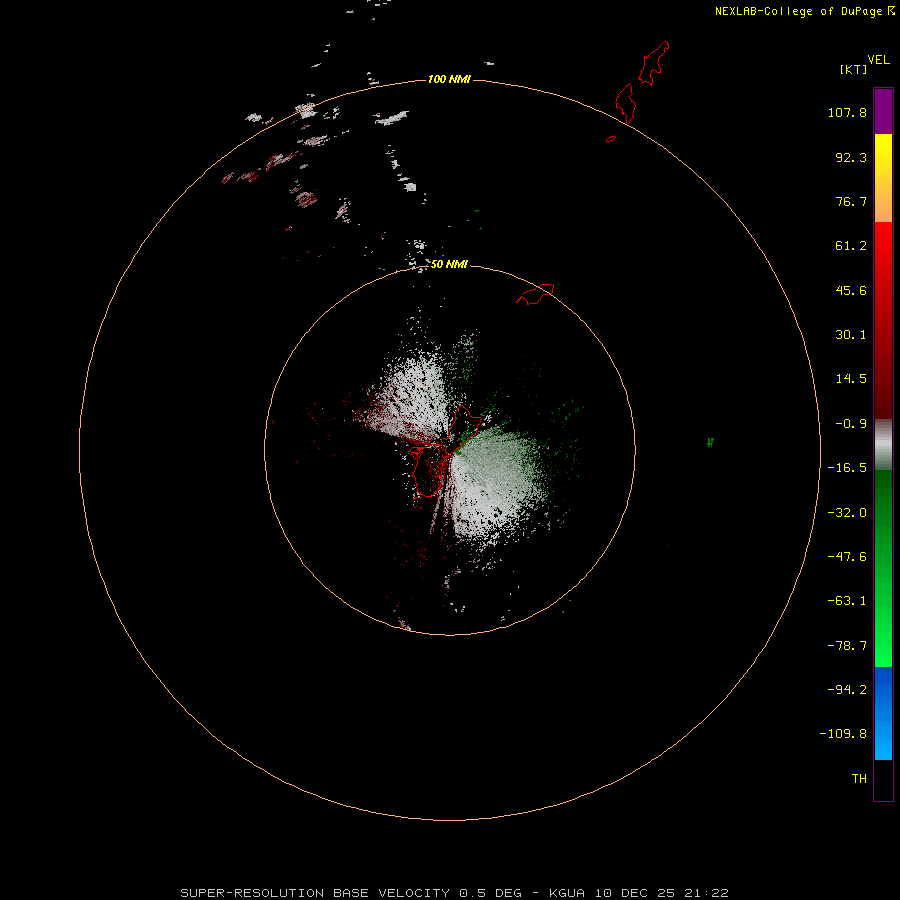The image size is (900, 900).
Task: Click the -63.1 scale value
Action: coord(847,601)
